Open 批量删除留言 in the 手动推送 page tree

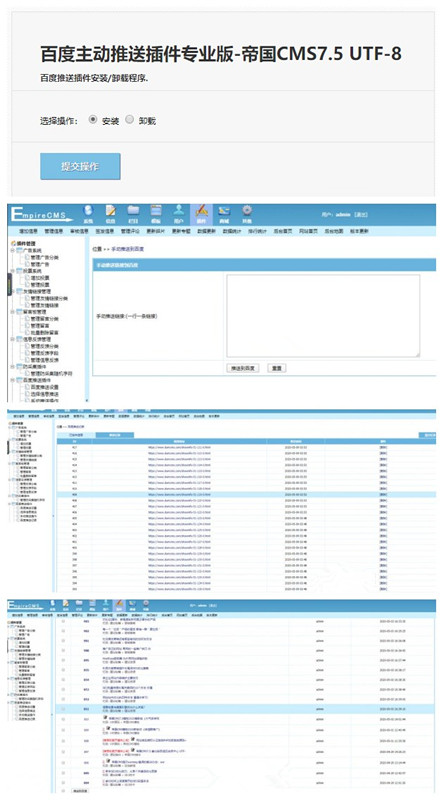[x=44, y=332]
